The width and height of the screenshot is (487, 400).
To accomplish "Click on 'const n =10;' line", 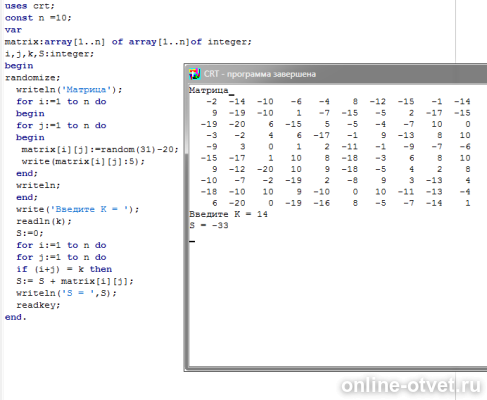I will (x=38, y=18).
